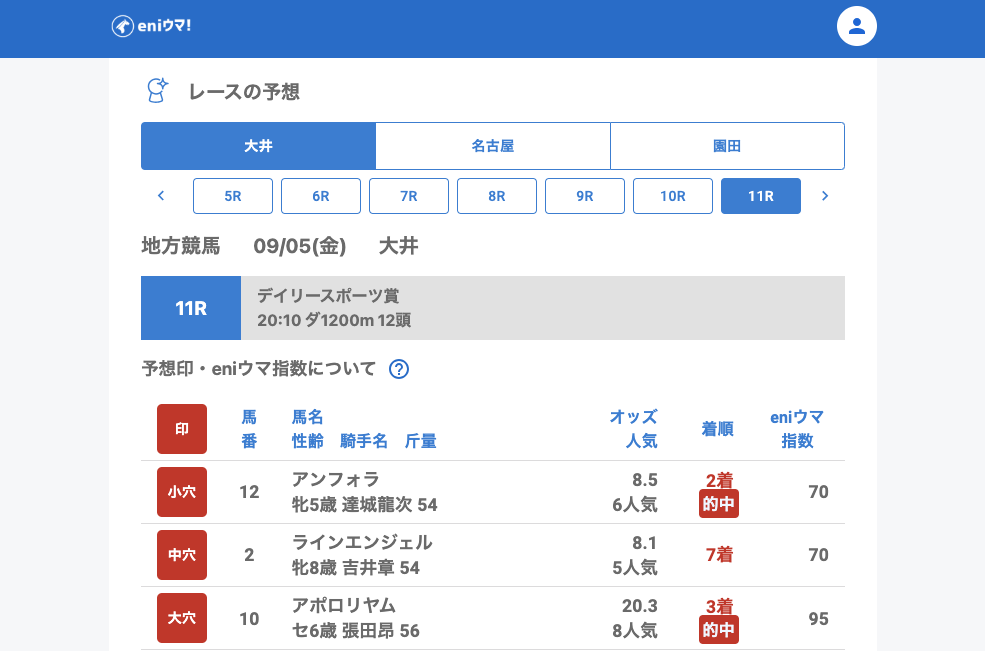This screenshot has height=651, width=985.
Task: Click the 大穴 prediction mark badge
Action: (x=182, y=618)
